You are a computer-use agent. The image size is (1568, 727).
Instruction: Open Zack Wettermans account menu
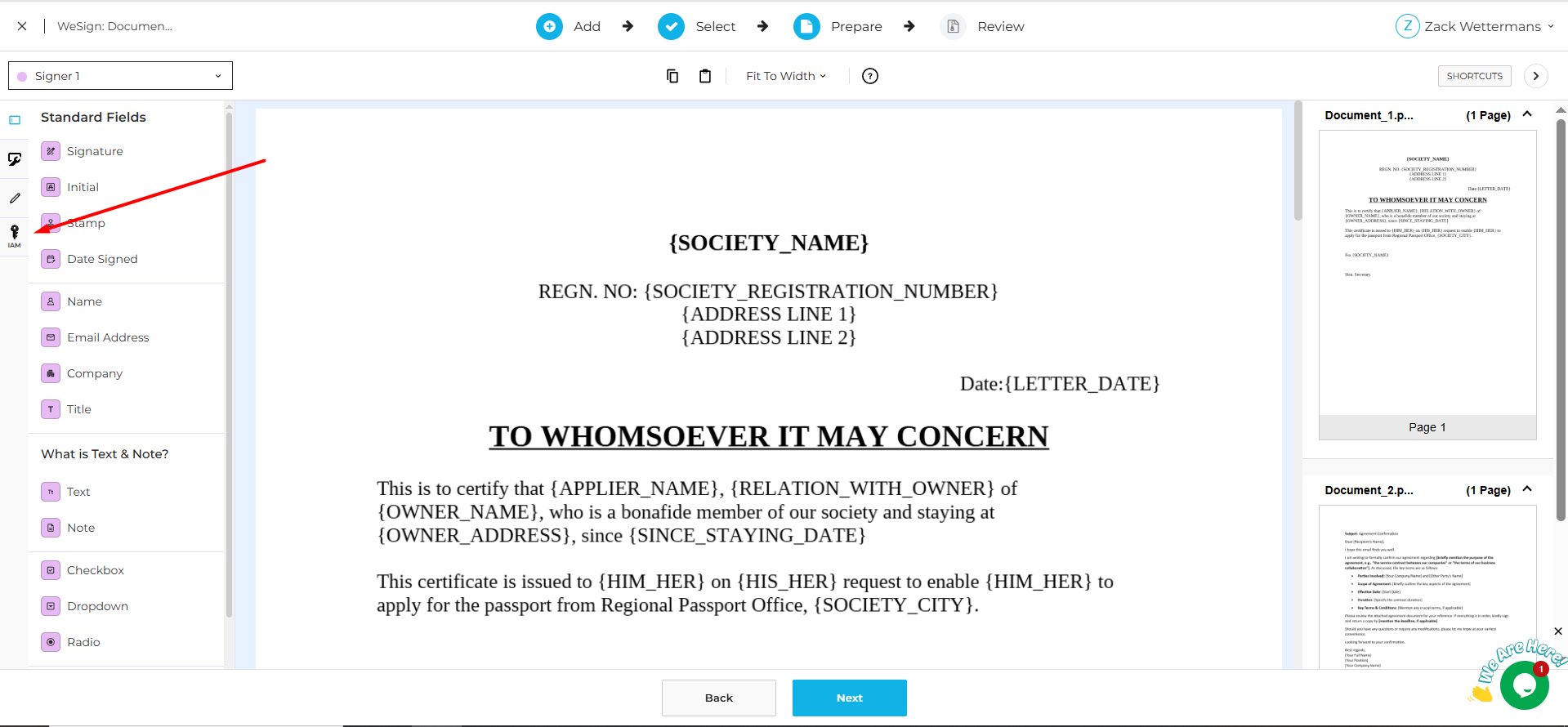tap(1474, 26)
